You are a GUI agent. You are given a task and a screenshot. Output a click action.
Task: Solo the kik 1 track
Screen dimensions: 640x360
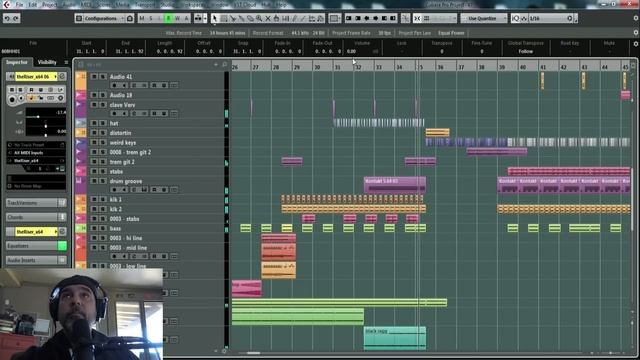pyautogui.click(x=103, y=199)
